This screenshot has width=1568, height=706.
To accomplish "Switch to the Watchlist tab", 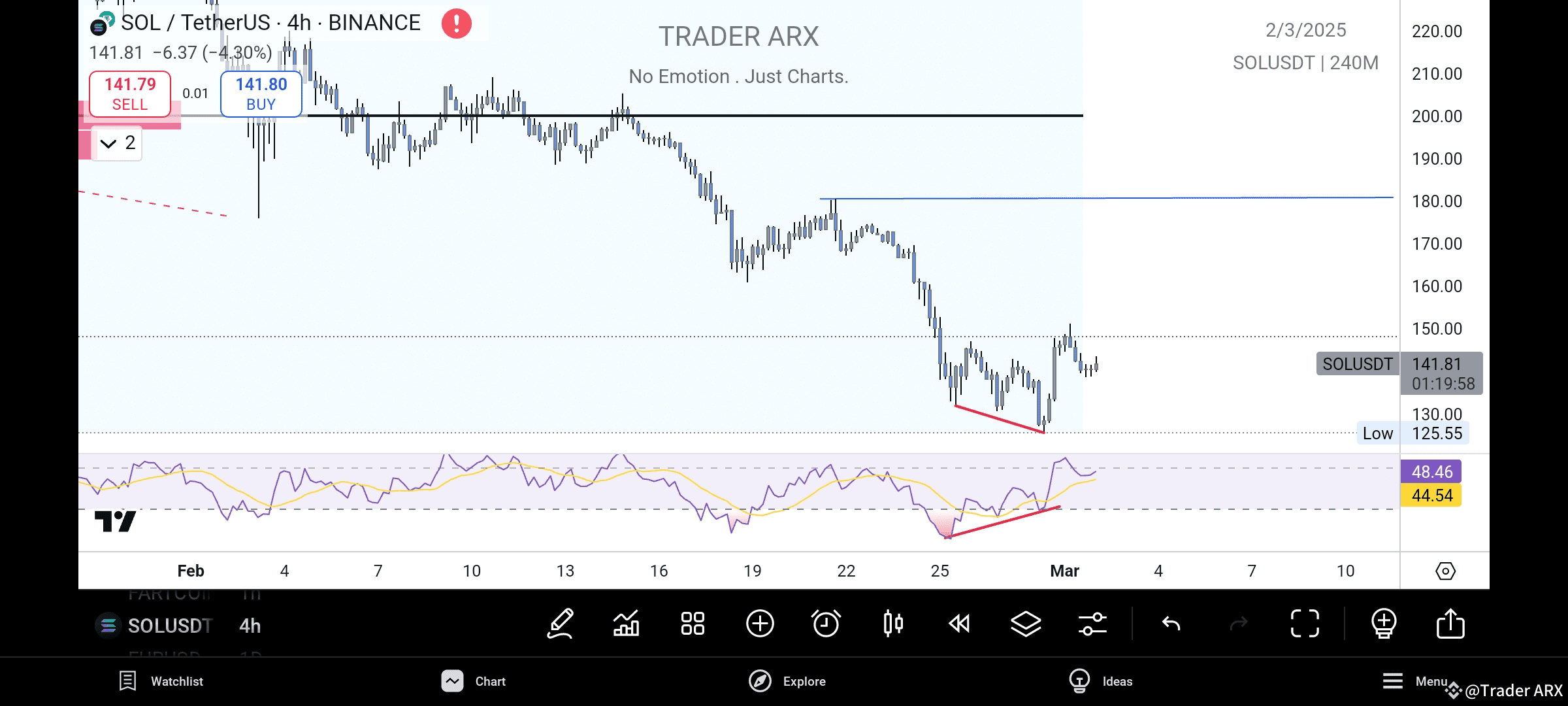I will (x=161, y=681).
